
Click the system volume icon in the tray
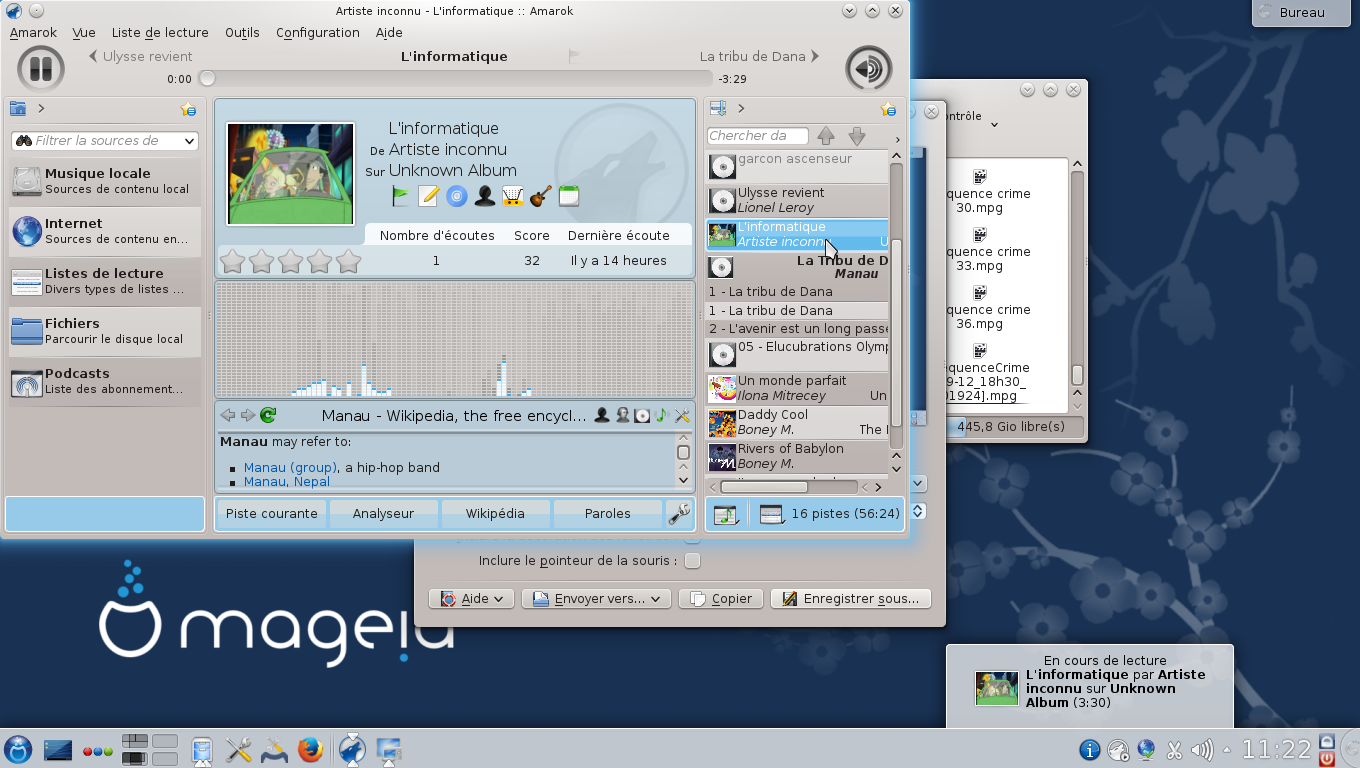tap(1202, 749)
